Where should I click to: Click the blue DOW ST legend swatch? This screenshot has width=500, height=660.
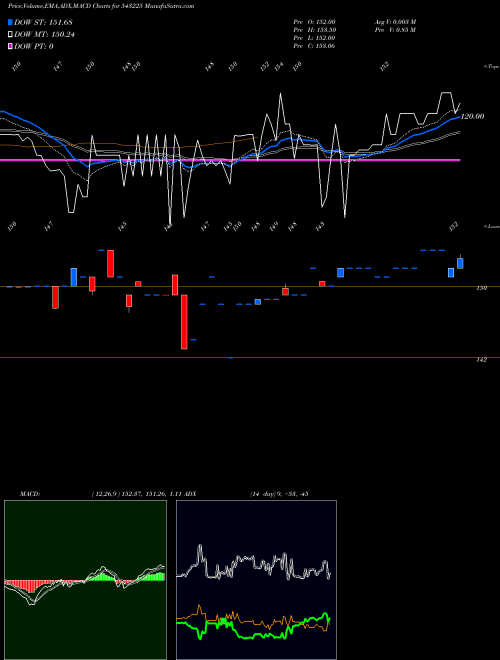click(x=10, y=22)
